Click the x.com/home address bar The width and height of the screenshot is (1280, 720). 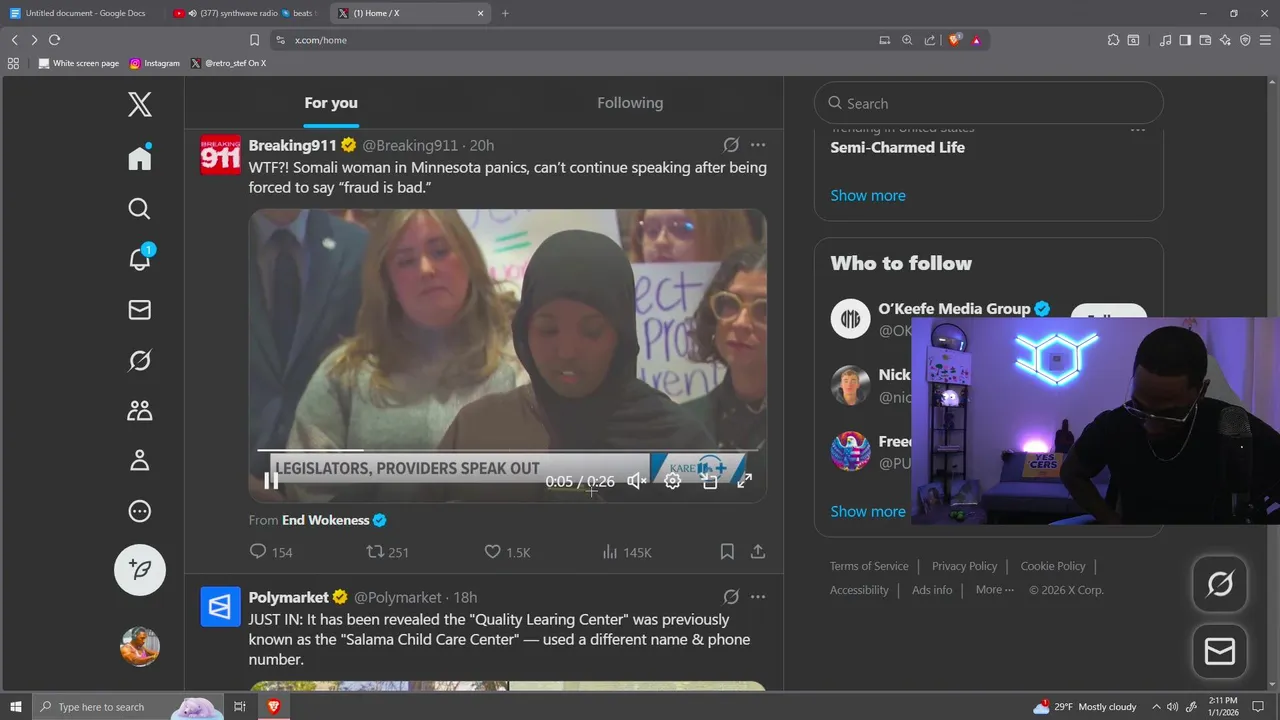[x=570, y=40]
